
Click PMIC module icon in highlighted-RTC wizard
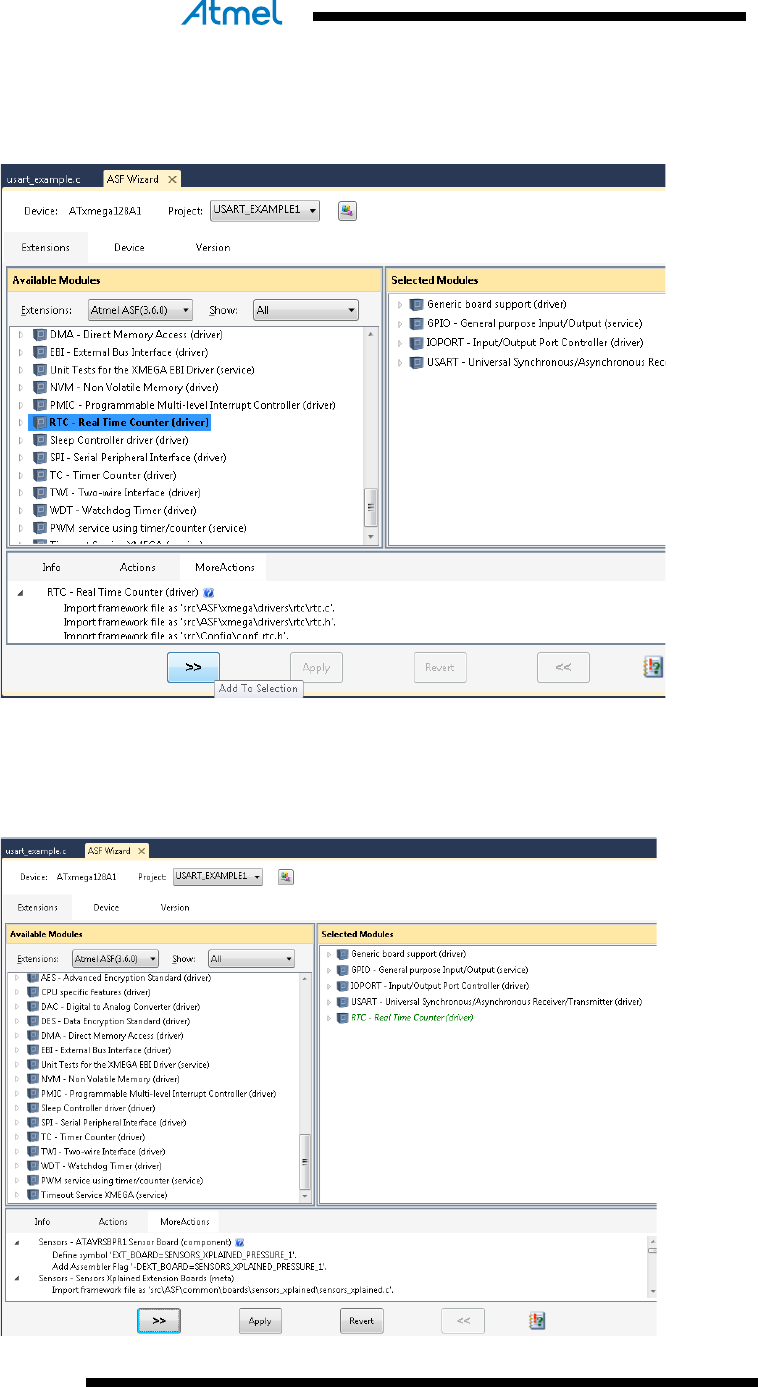pos(40,405)
